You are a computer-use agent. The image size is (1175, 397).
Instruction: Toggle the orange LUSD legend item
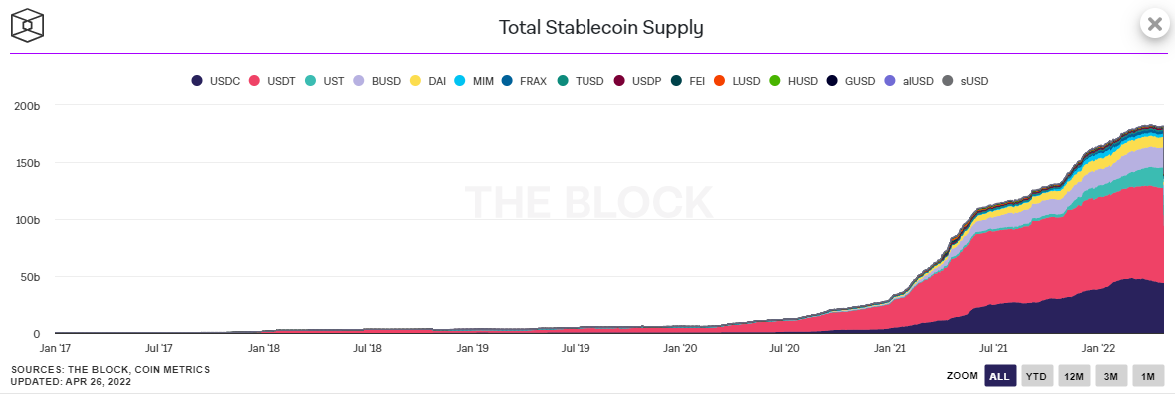click(x=741, y=81)
